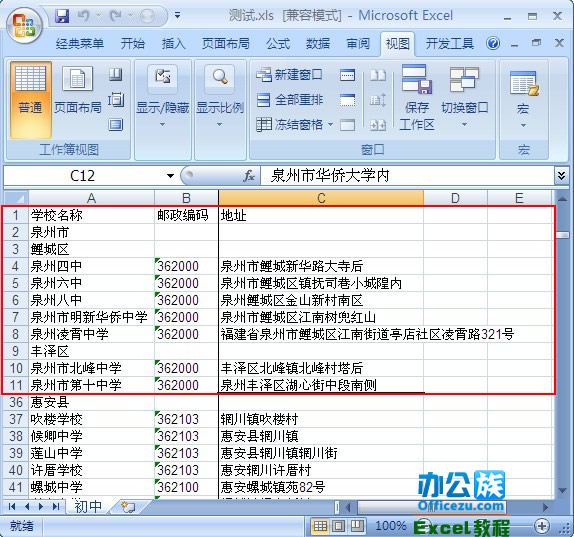This screenshot has height=537, width=574.
Task: Open the 冻结窗格 dropdown
Action: tap(295, 125)
